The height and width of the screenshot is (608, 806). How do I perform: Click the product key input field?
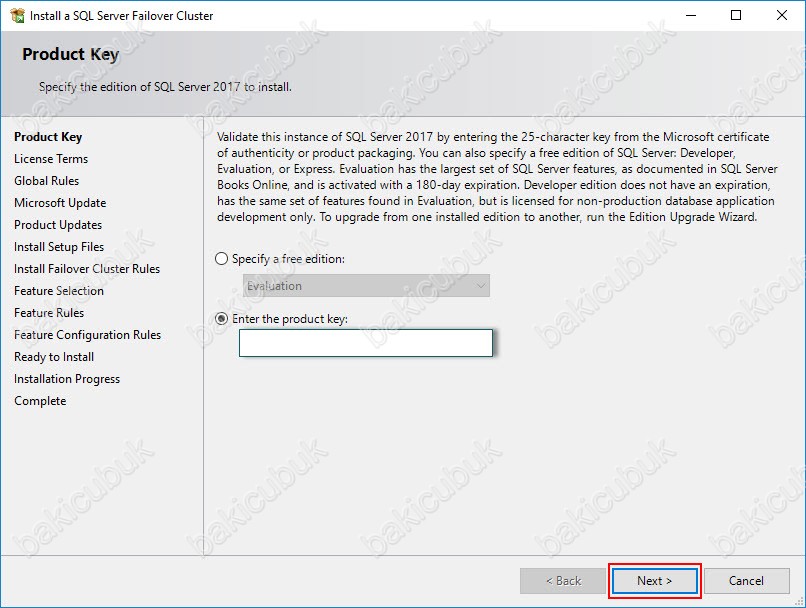point(365,343)
